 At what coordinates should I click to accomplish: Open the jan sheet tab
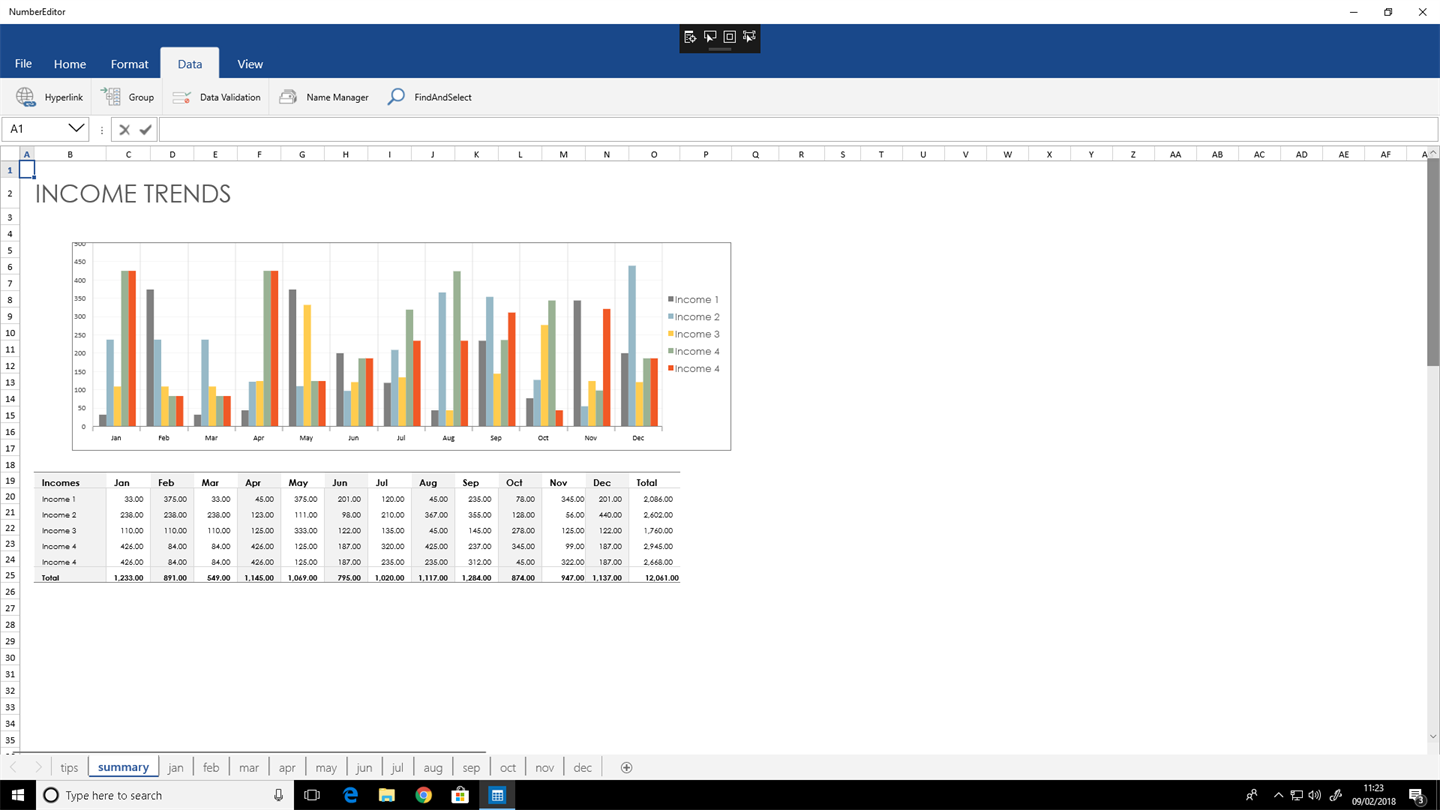pyautogui.click(x=176, y=768)
